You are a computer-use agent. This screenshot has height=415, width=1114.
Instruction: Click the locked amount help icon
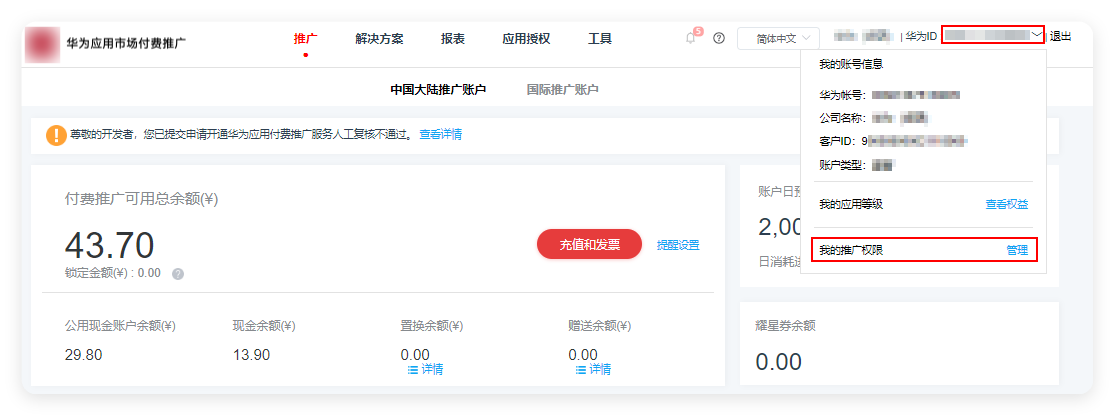(178, 274)
